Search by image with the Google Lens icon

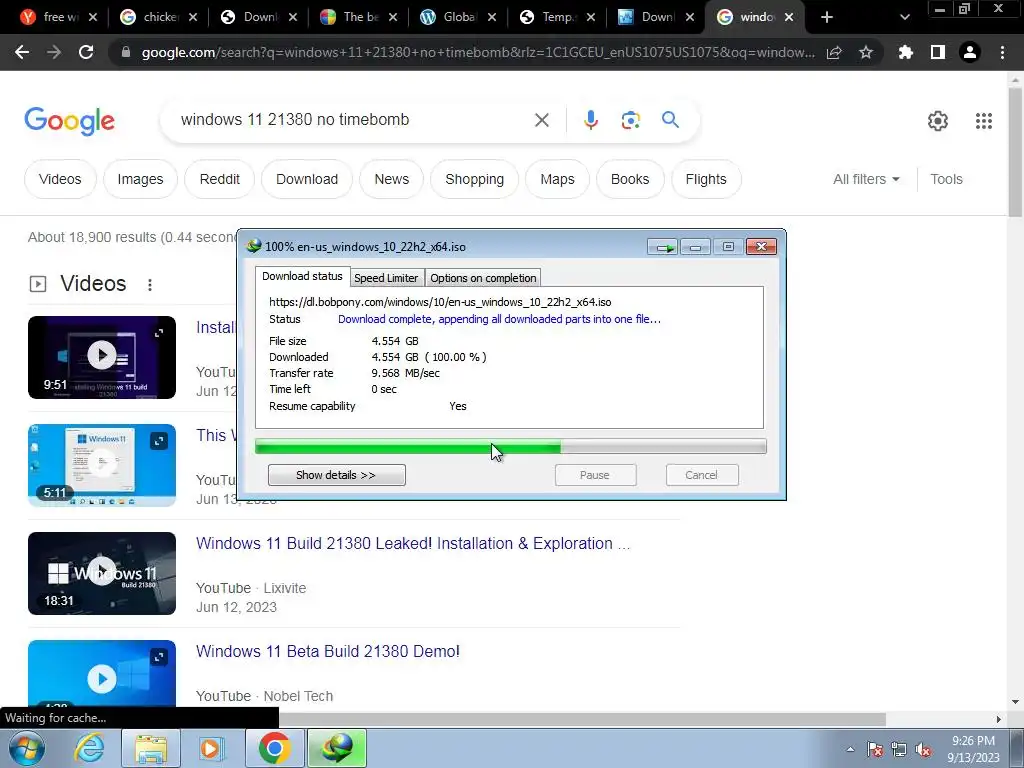pos(630,120)
